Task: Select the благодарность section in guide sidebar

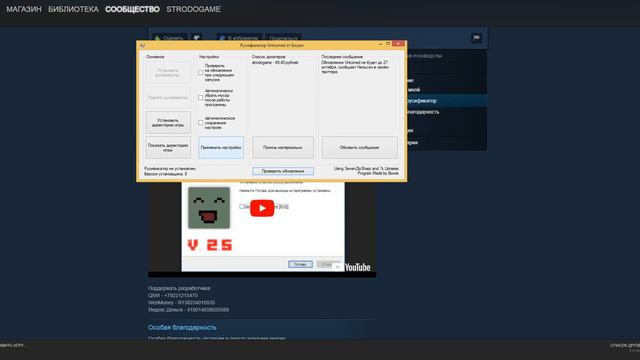Action: (423, 112)
